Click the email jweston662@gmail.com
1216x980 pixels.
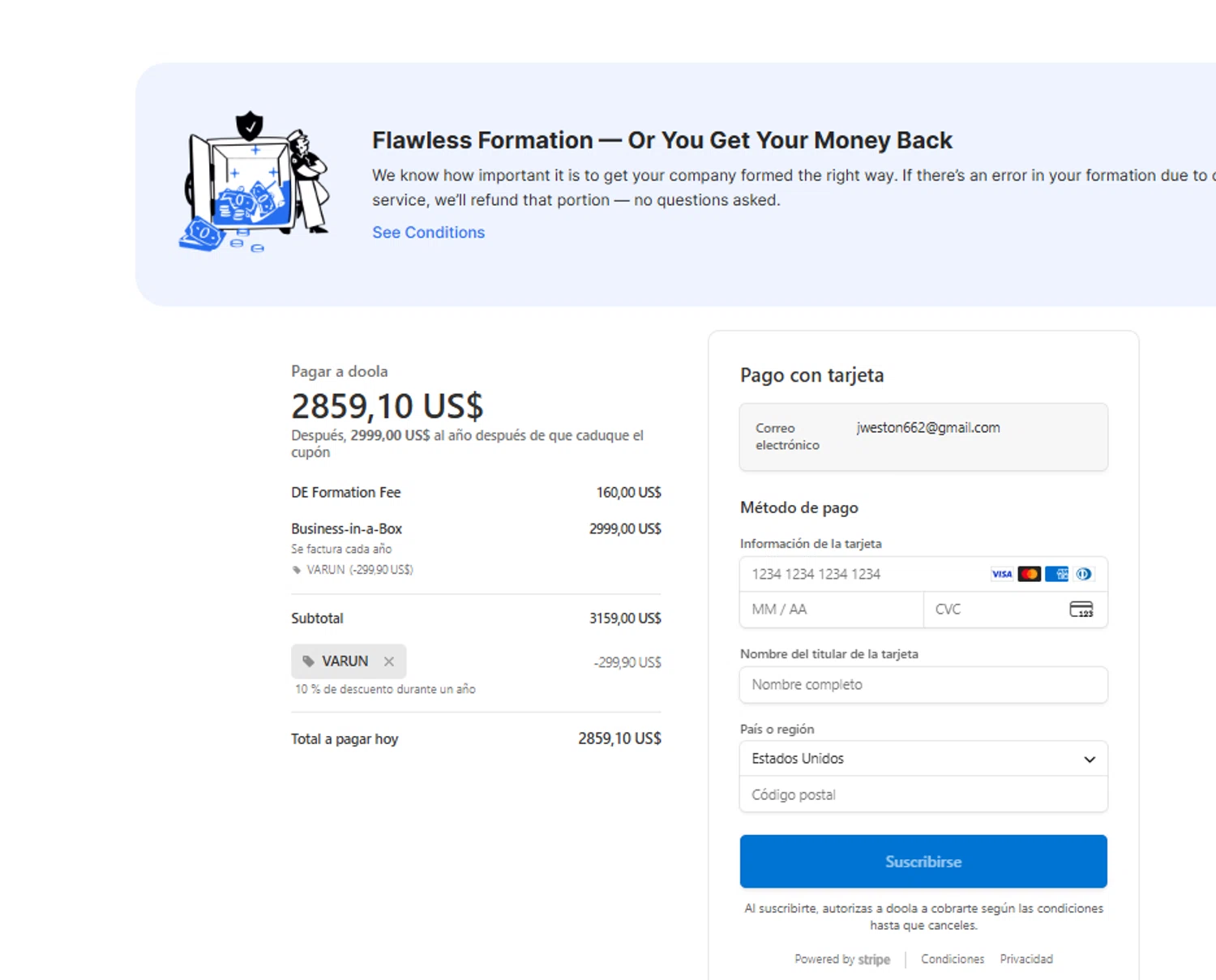click(928, 428)
